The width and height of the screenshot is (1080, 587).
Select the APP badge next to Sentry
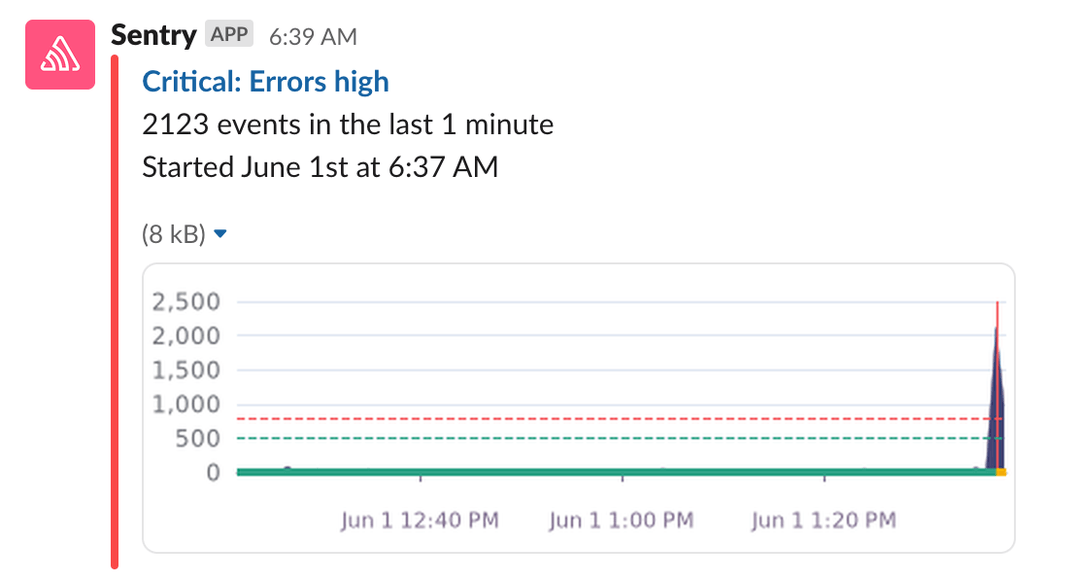229,33
